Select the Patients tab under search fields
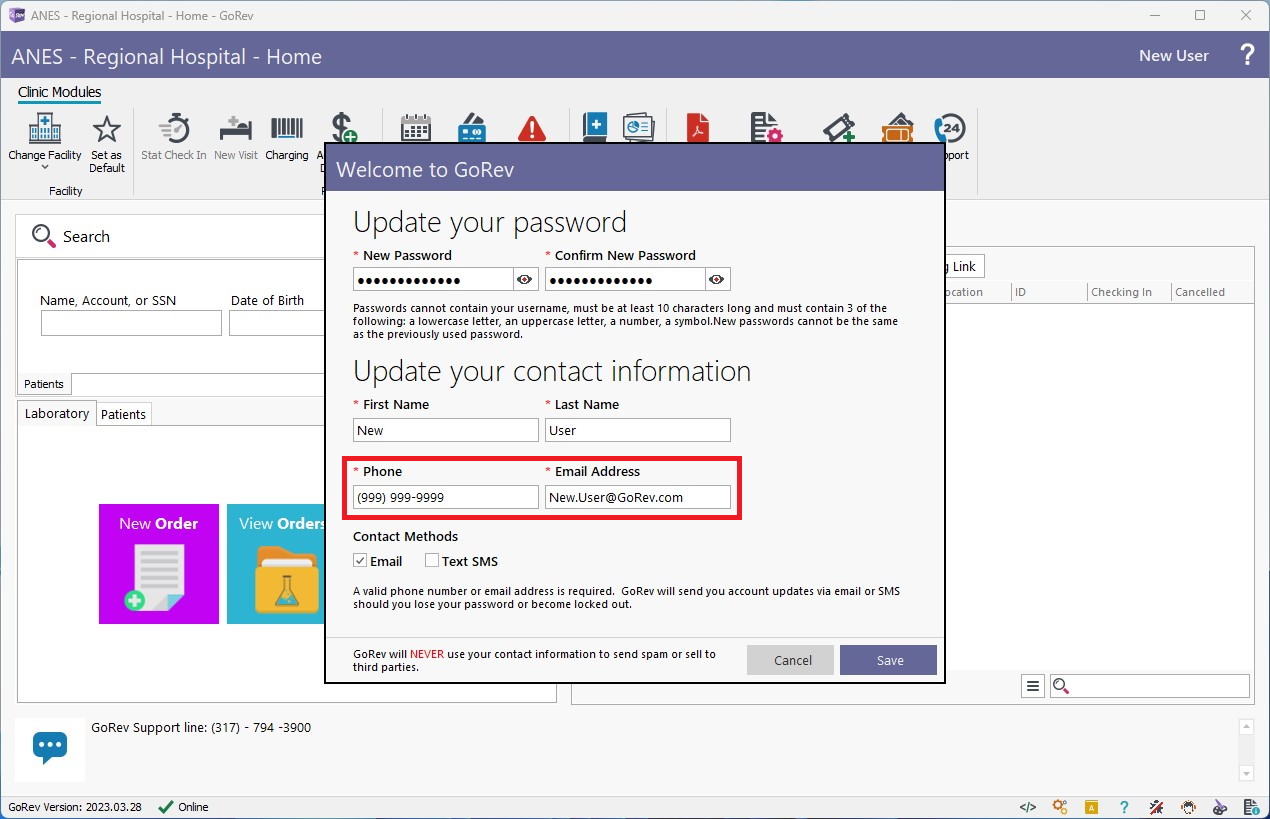The width and height of the screenshot is (1270, 819). tap(44, 384)
